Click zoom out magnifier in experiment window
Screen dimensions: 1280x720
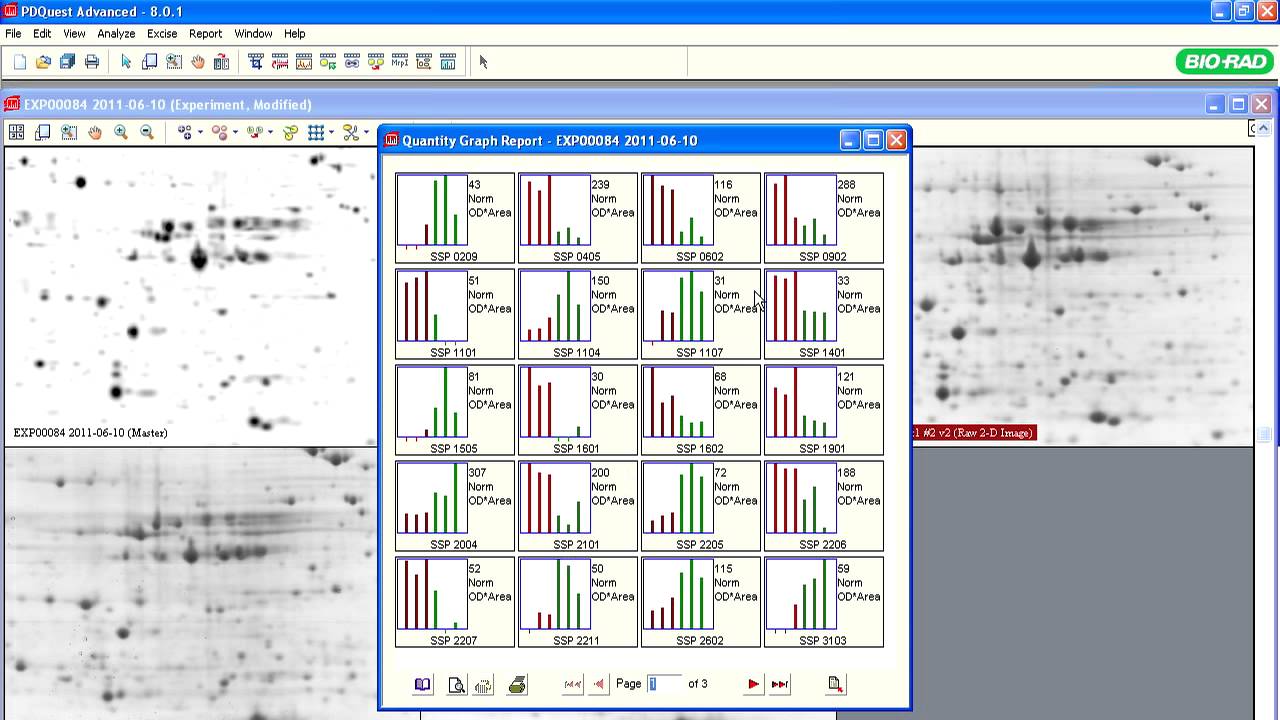pyautogui.click(x=147, y=132)
